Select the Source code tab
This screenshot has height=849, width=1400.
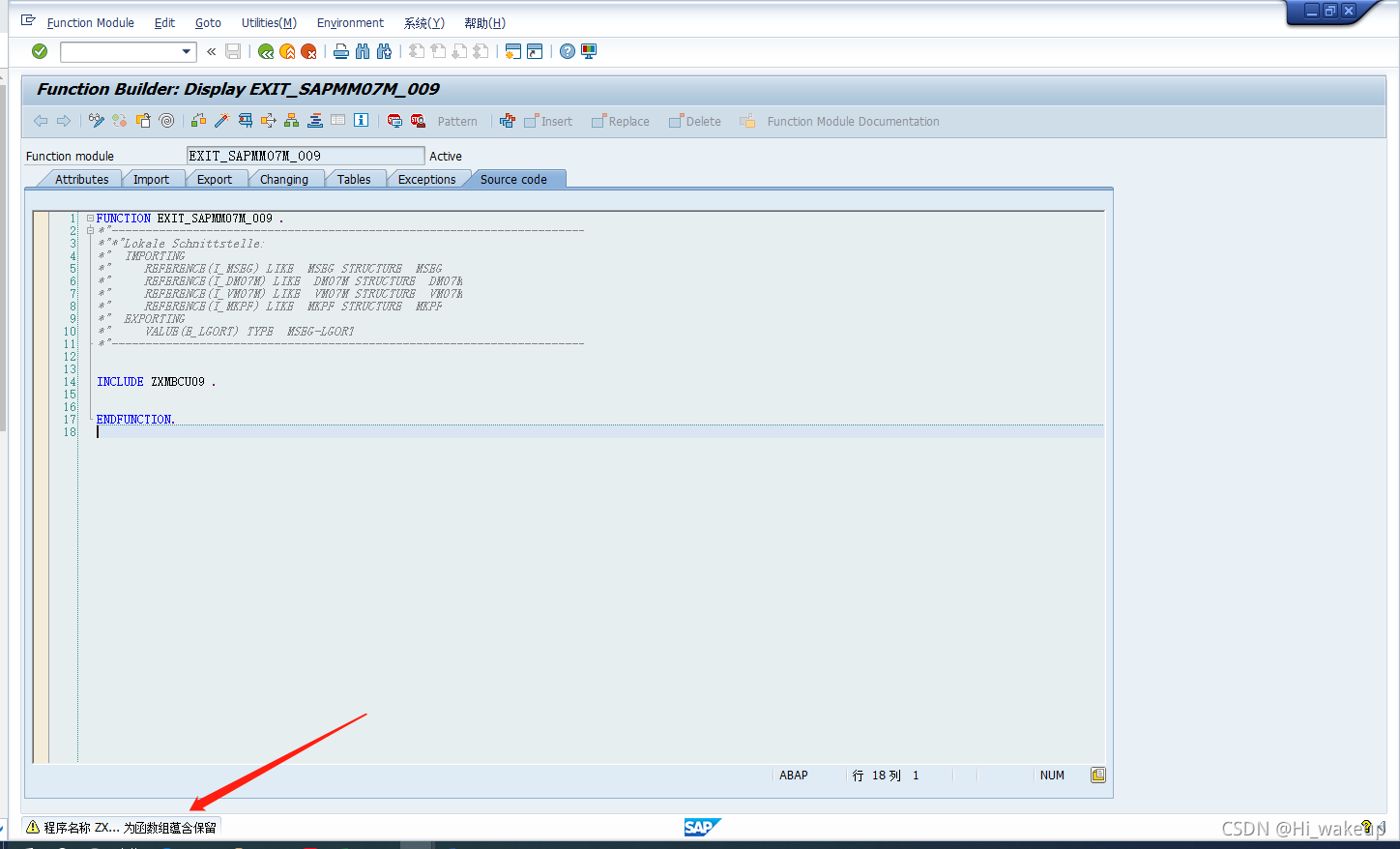coord(513,179)
